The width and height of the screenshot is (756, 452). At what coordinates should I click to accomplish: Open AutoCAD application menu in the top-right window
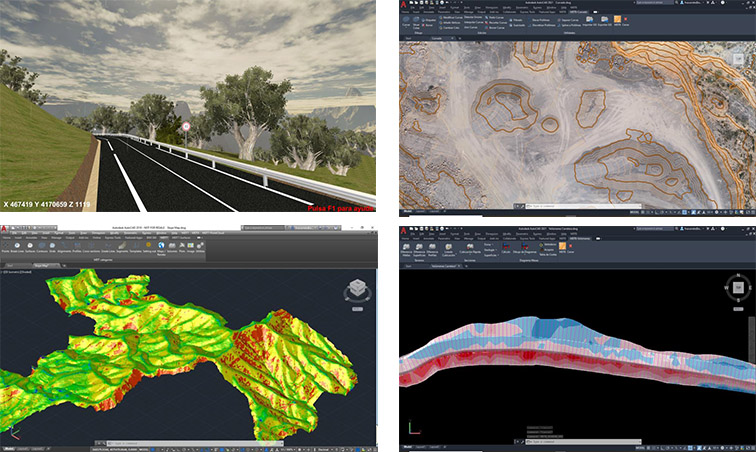(403, 5)
